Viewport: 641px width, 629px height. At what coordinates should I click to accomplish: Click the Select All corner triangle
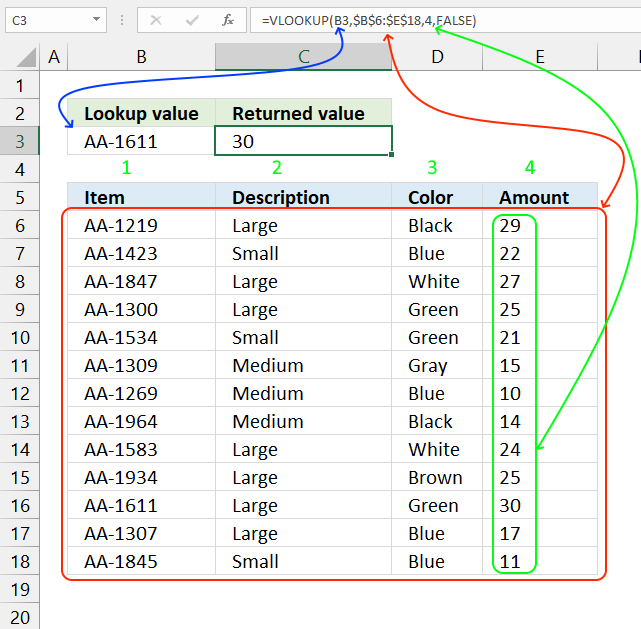pos(27,57)
